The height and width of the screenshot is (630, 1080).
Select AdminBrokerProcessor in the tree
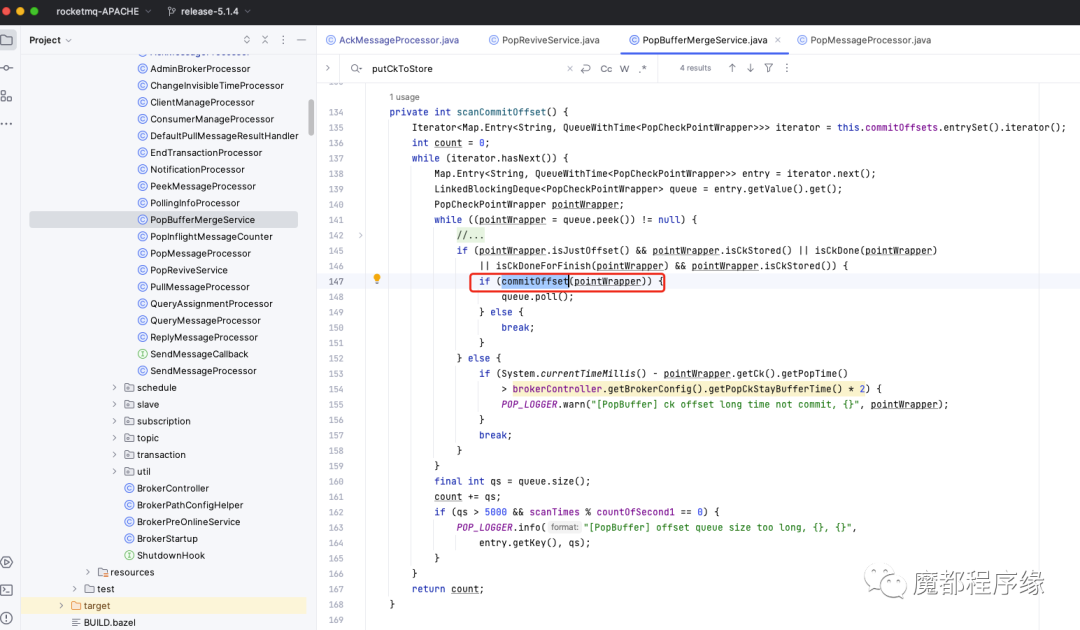point(200,69)
